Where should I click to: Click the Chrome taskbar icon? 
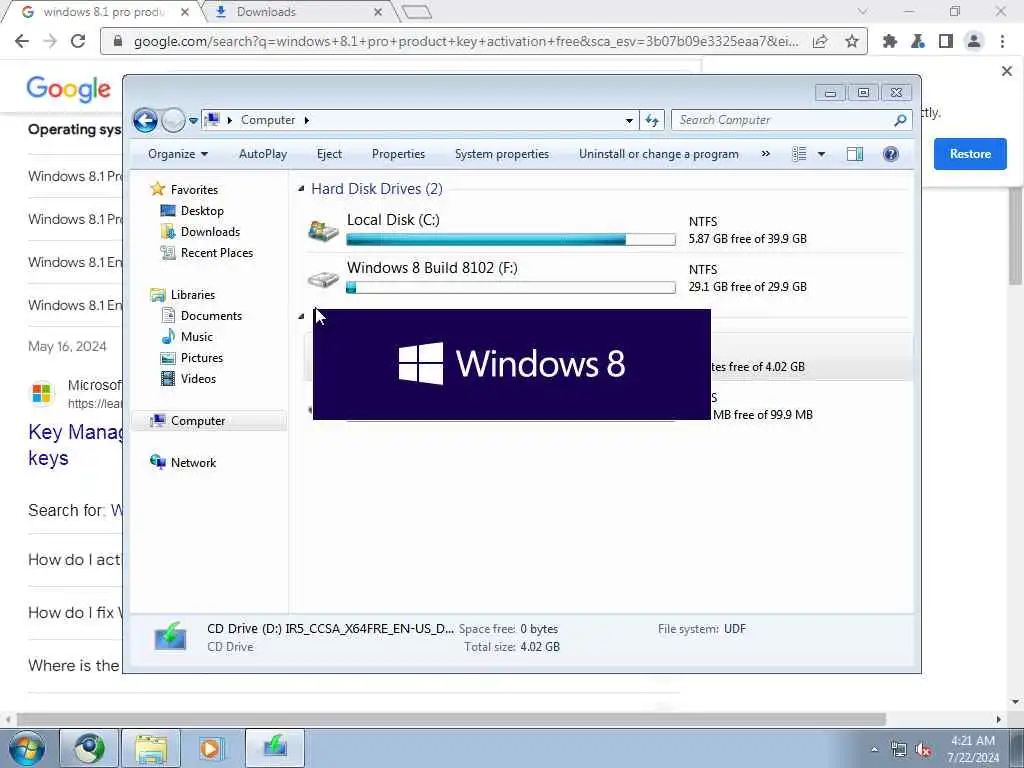pos(89,748)
